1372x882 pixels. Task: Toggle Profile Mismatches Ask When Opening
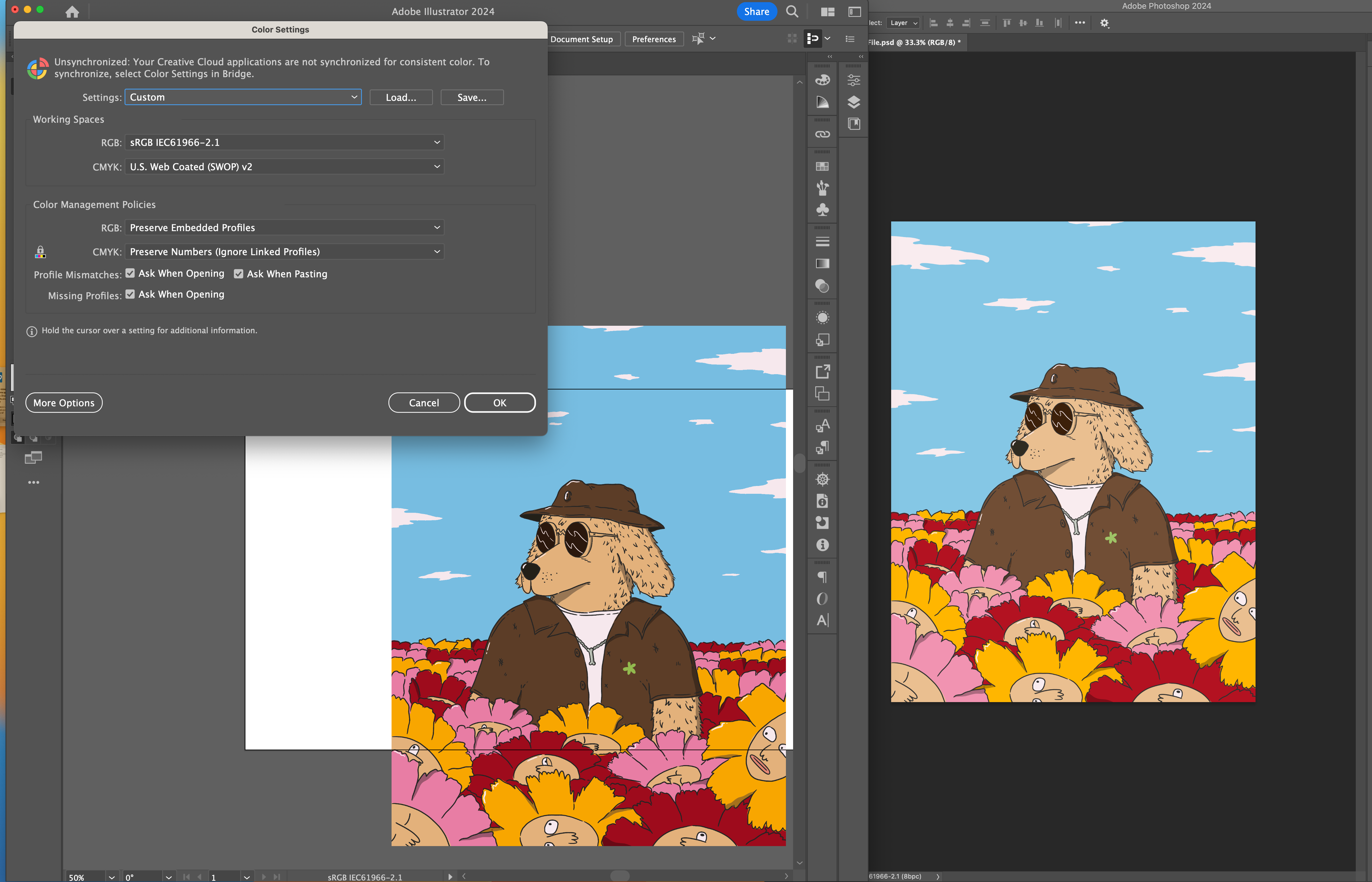(x=131, y=273)
